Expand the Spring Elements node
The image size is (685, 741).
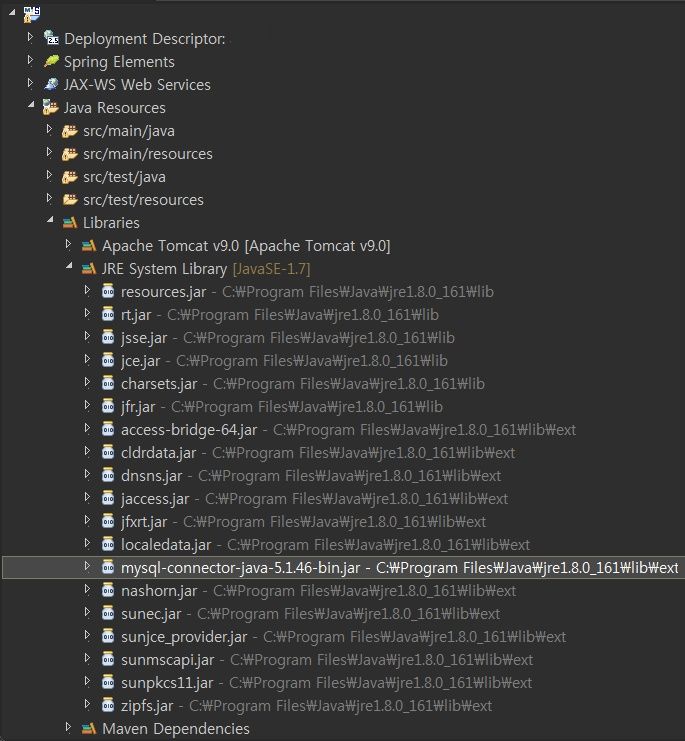tap(30, 60)
